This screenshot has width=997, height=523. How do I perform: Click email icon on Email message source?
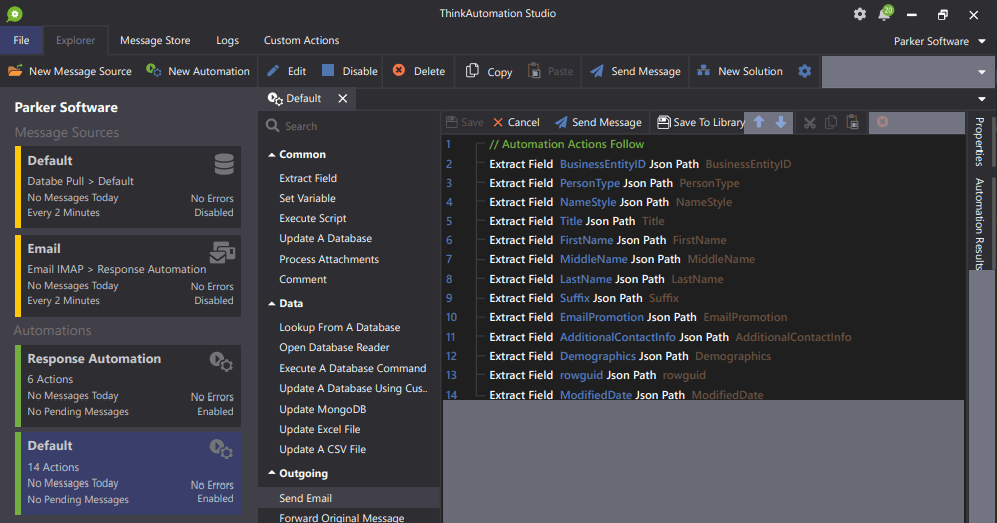pyautogui.click(x=223, y=252)
